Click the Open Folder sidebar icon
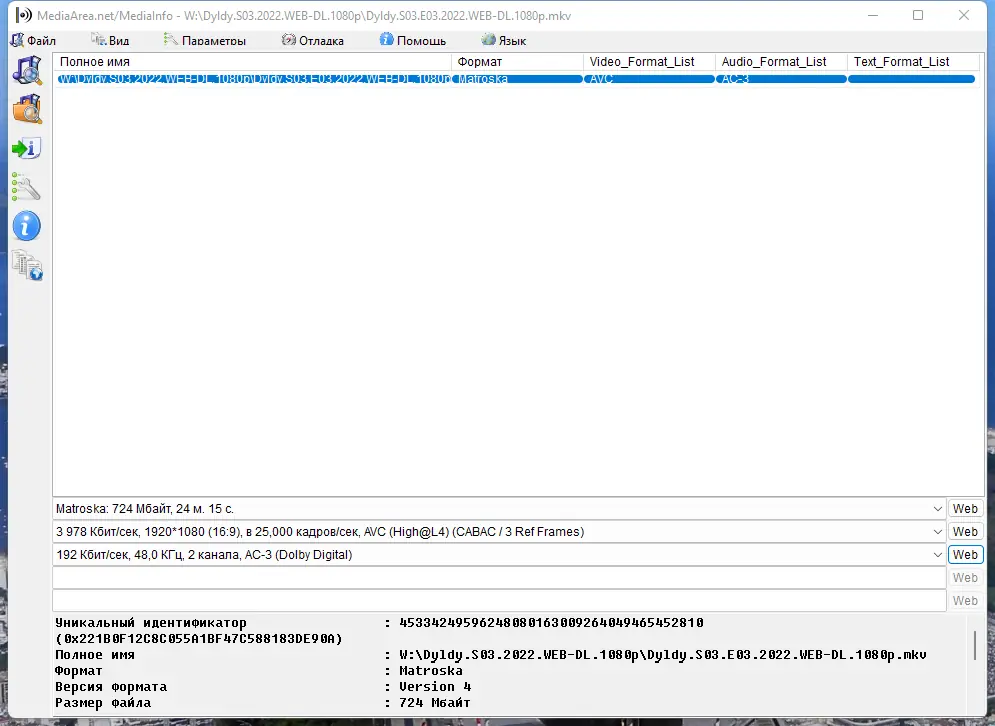995x726 pixels. (x=27, y=109)
